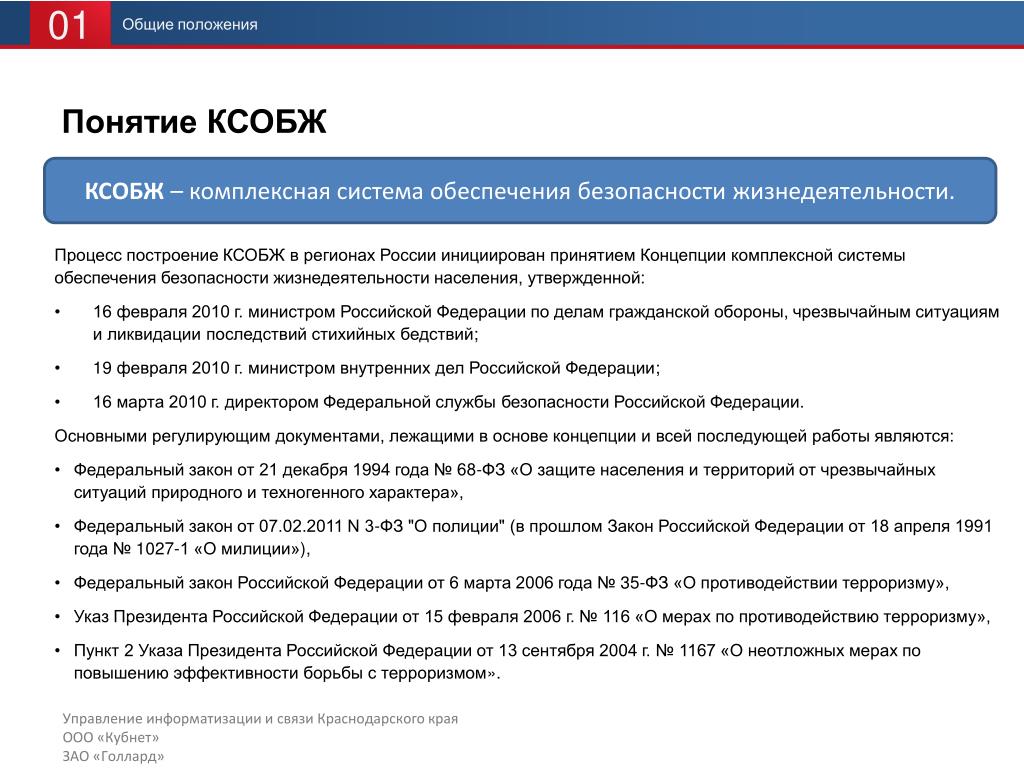Screen dimensions: 1024x768
Task: Select the title Понятие КСОБЖ
Action: (x=194, y=121)
